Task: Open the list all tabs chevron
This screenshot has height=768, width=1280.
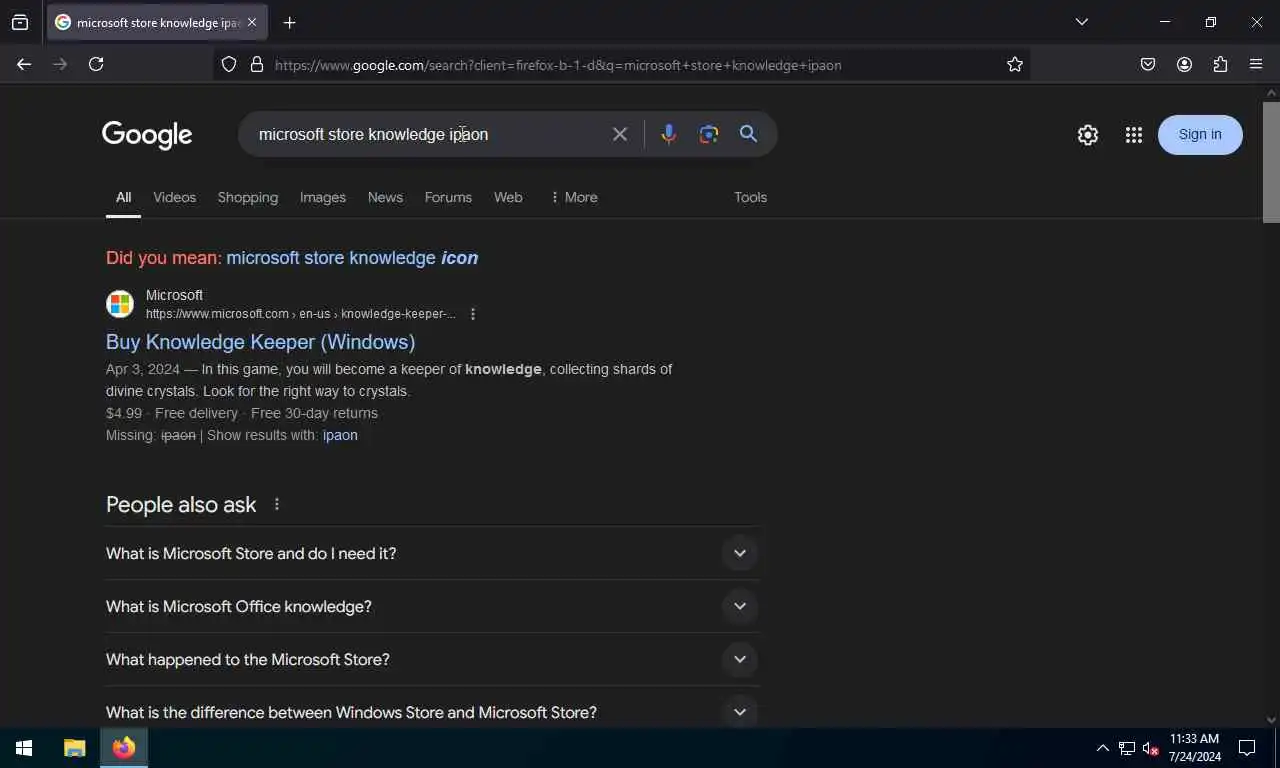Action: click(1081, 22)
